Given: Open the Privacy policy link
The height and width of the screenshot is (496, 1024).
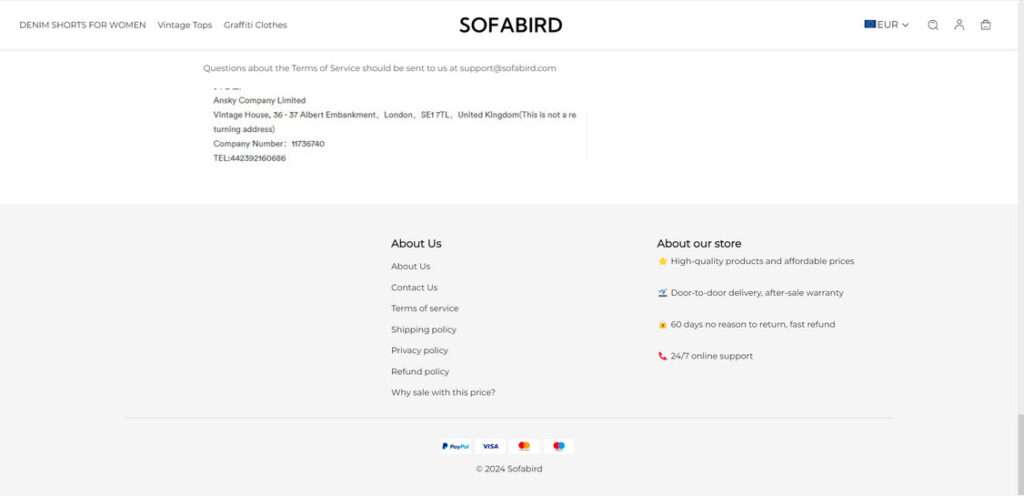Looking at the screenshot, I should pyautogui.click(x=419, y=350).
